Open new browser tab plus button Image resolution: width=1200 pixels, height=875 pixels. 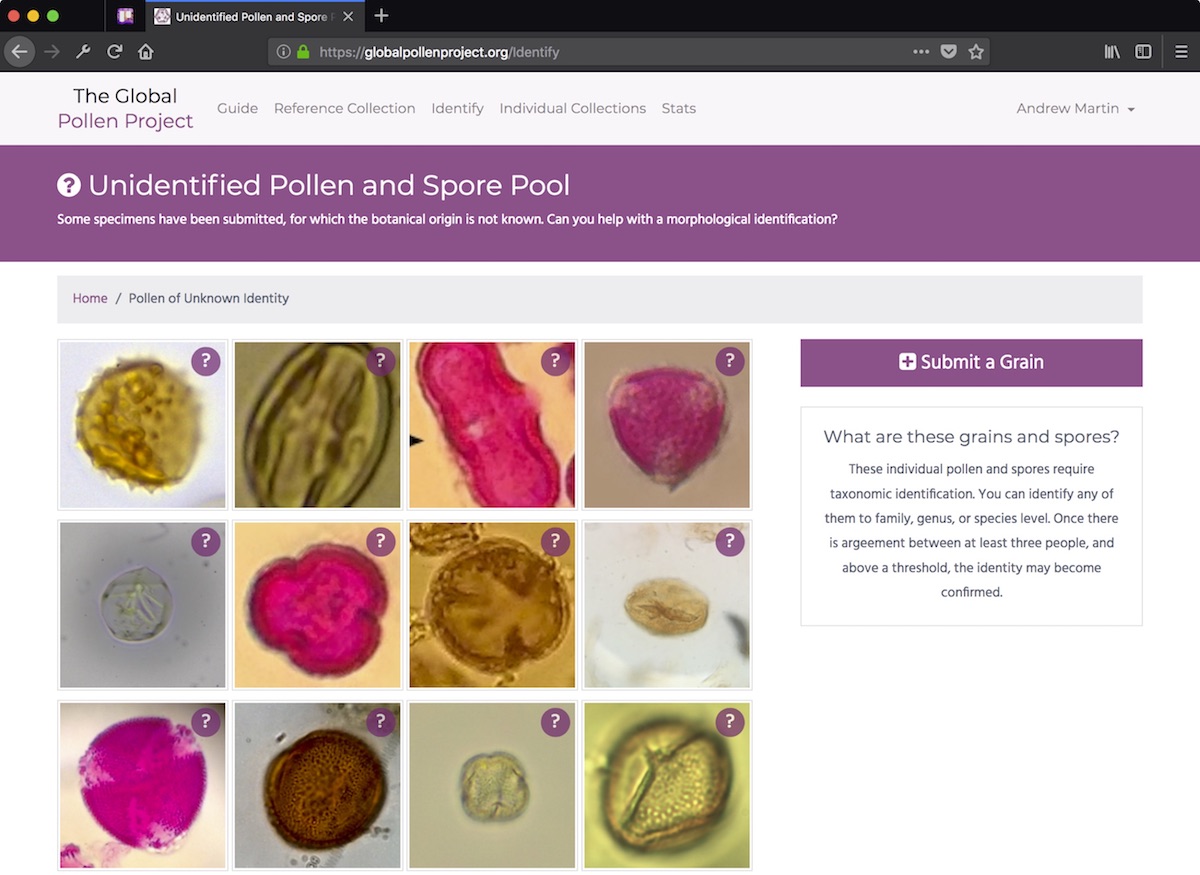tap(381, 16)
